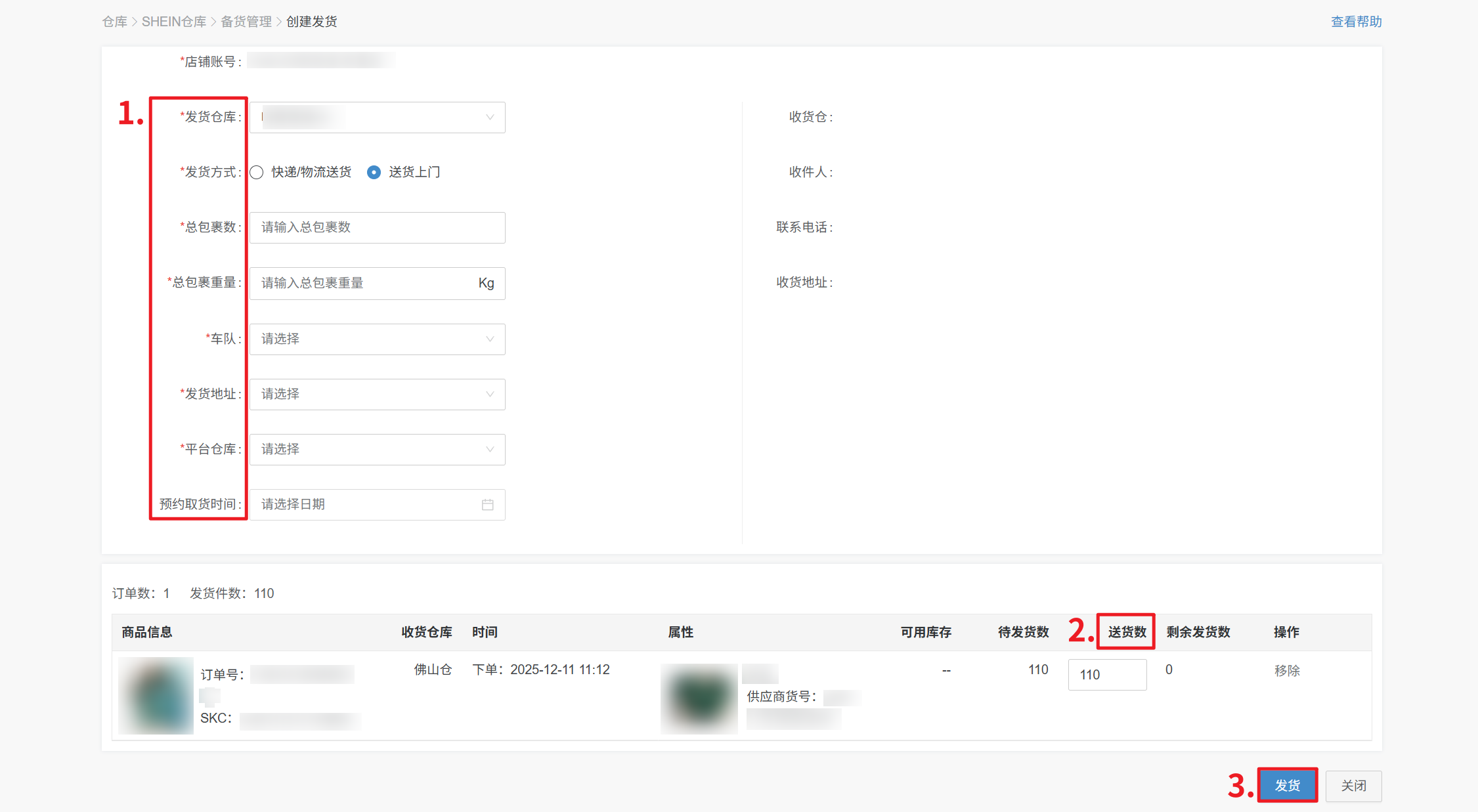Click the 送货数 quantity box showing 110
Screen dimensions: 1478x812
click(1107, 675)
